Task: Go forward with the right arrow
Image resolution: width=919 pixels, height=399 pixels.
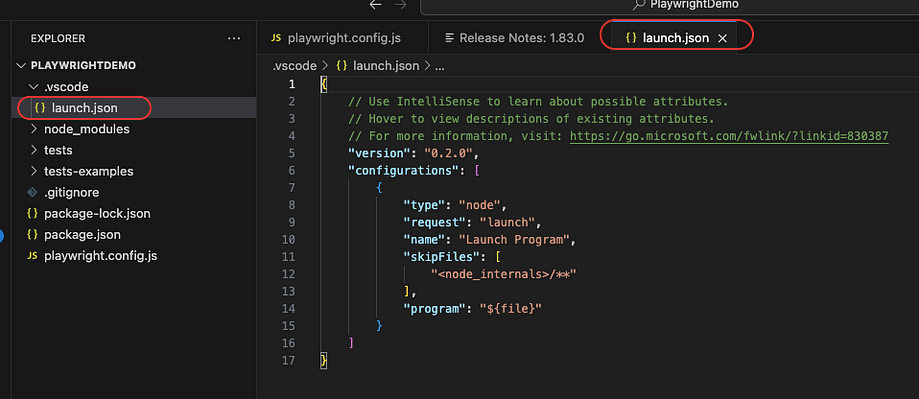Action: (400, 5)
